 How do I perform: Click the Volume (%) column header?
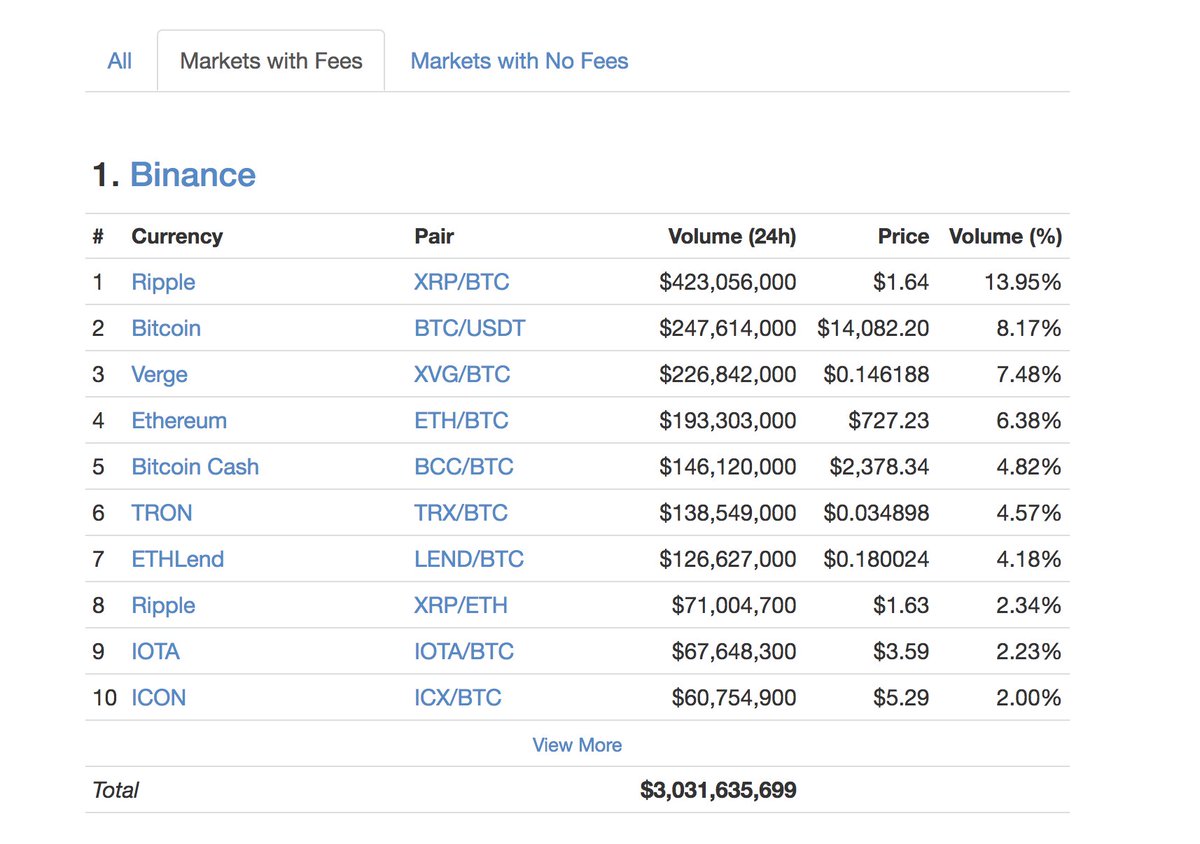coord(1005,237)
